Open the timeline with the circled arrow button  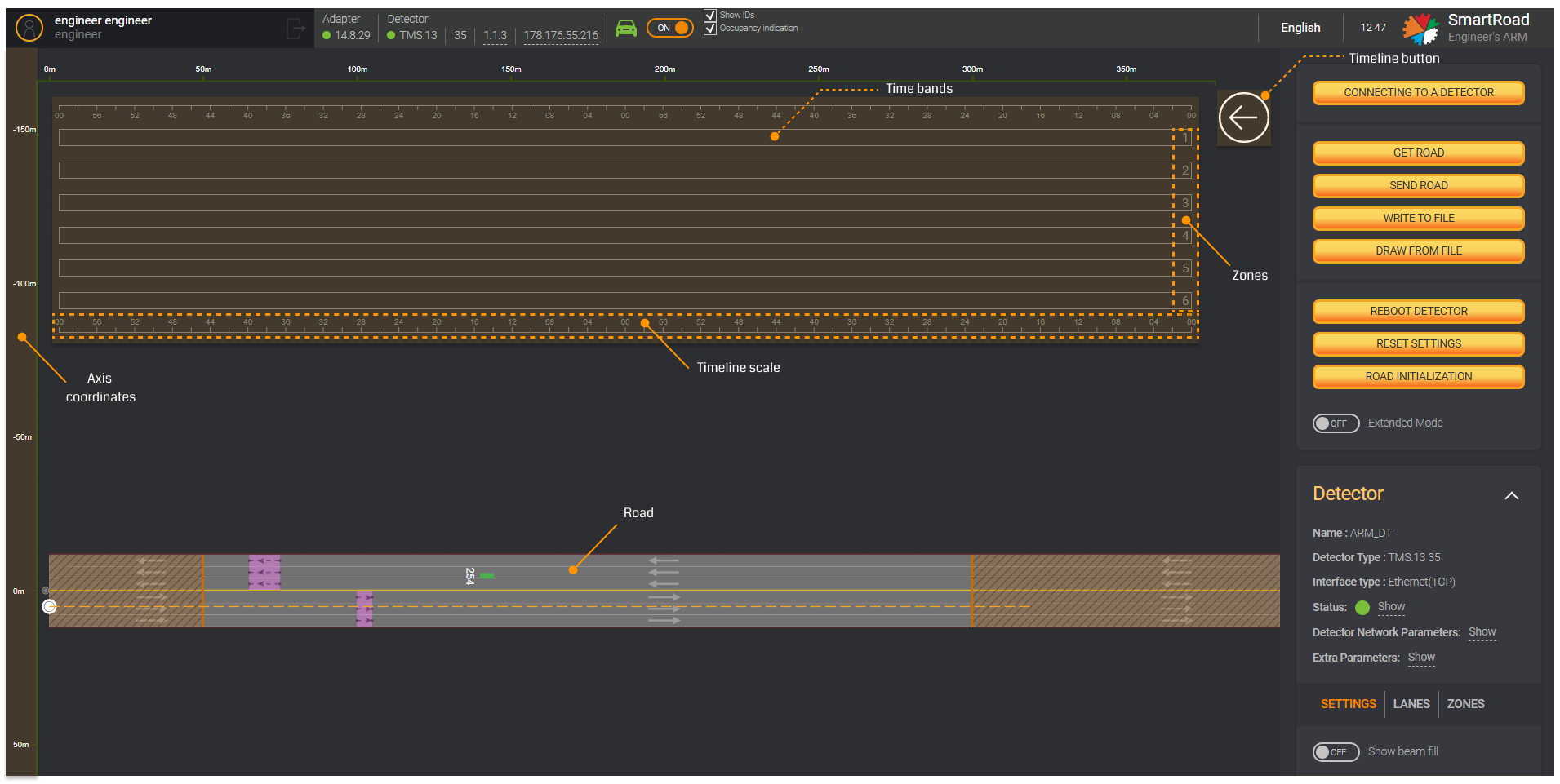point(1243,117)
